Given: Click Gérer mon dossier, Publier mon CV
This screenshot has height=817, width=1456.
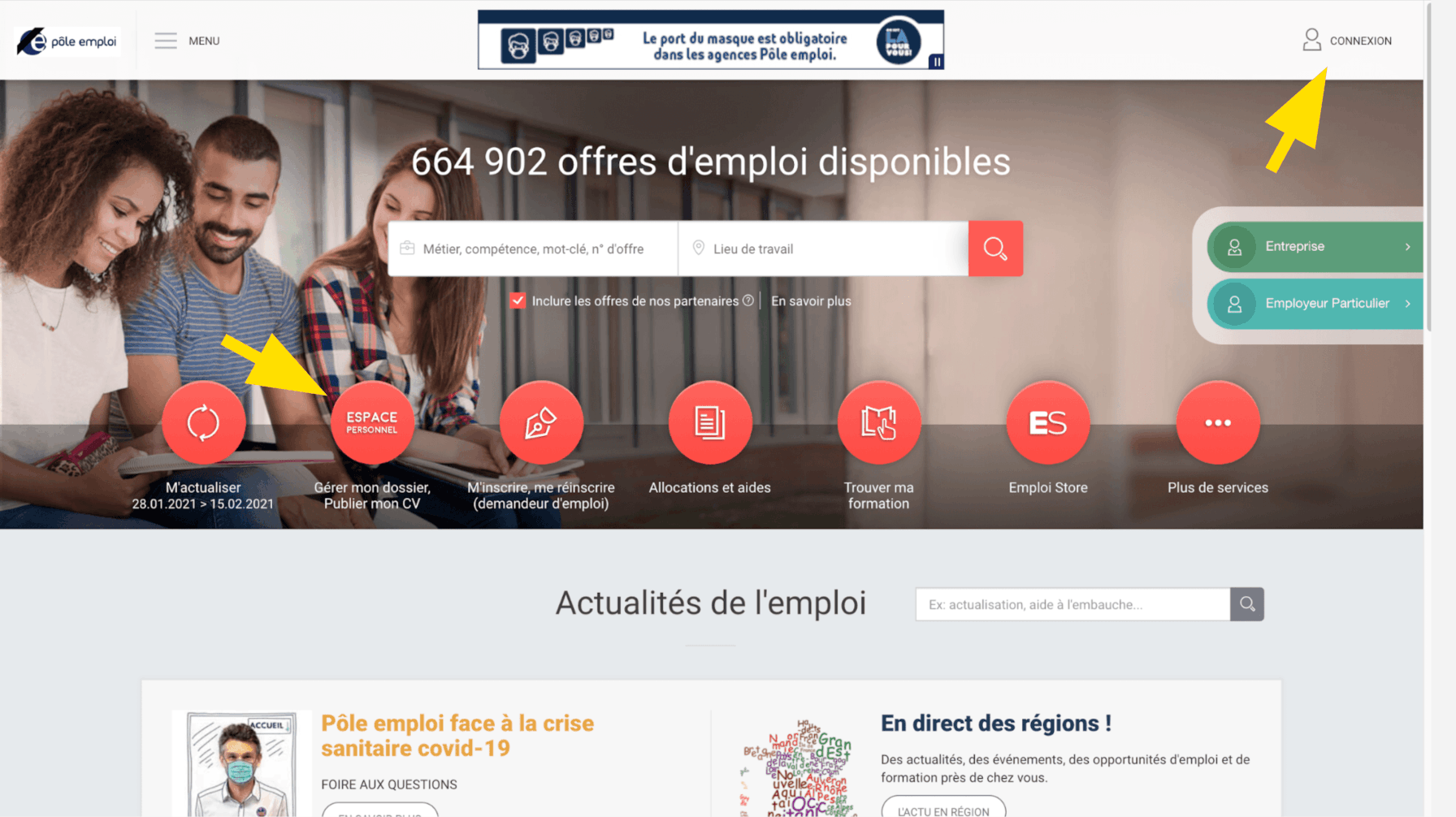Looking at the screenshot, I should click(372, 495).
